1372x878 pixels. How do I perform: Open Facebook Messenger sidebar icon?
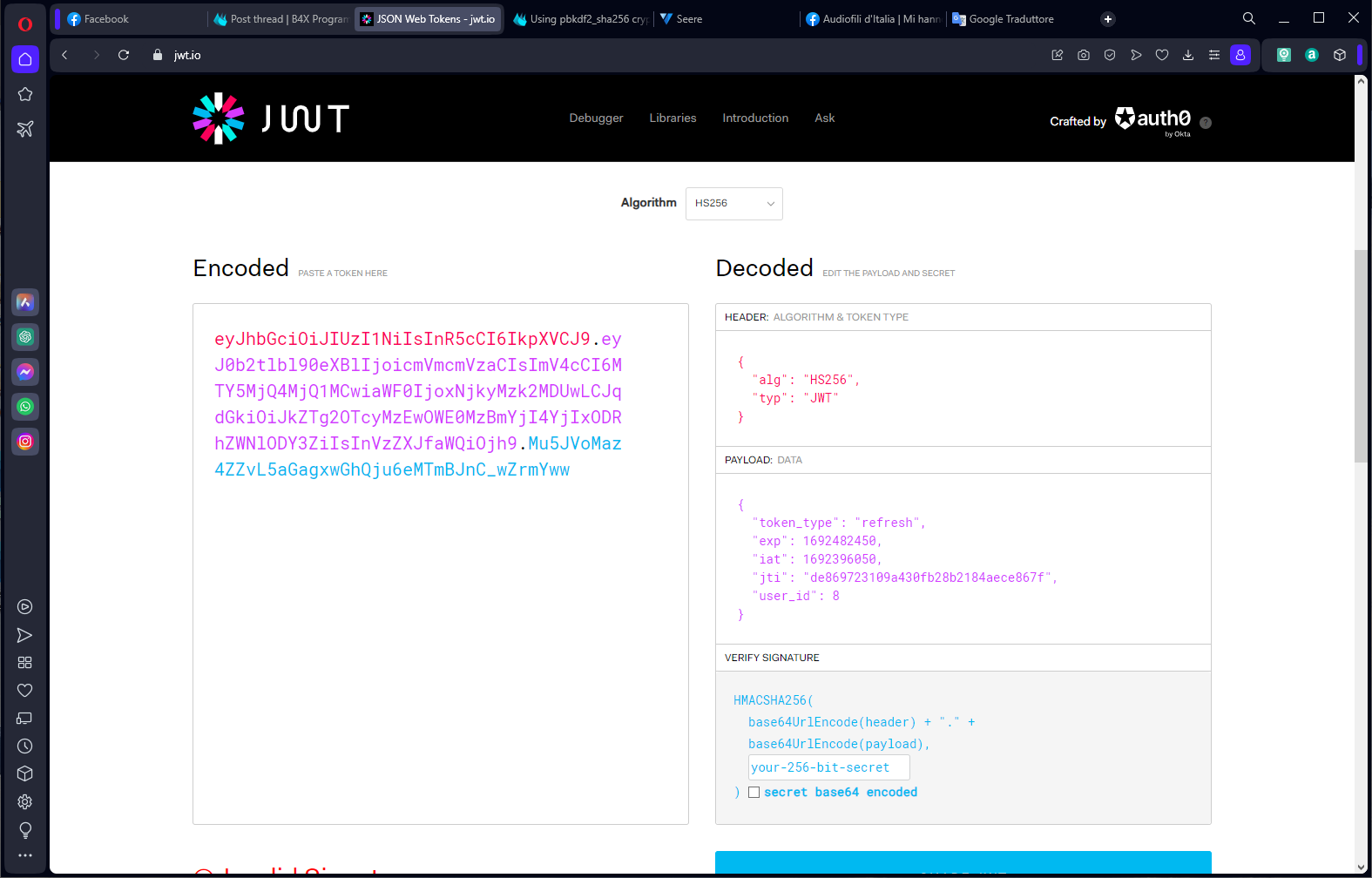click(25, 372)
